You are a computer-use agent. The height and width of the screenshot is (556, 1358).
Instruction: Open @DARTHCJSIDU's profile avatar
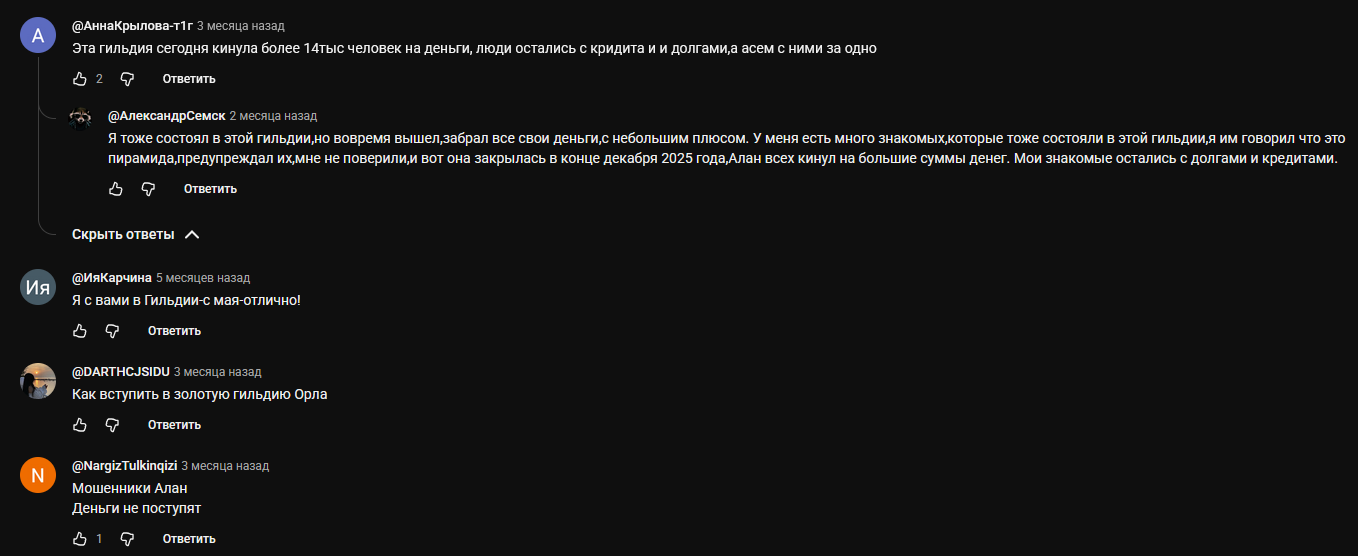(38, 380)
